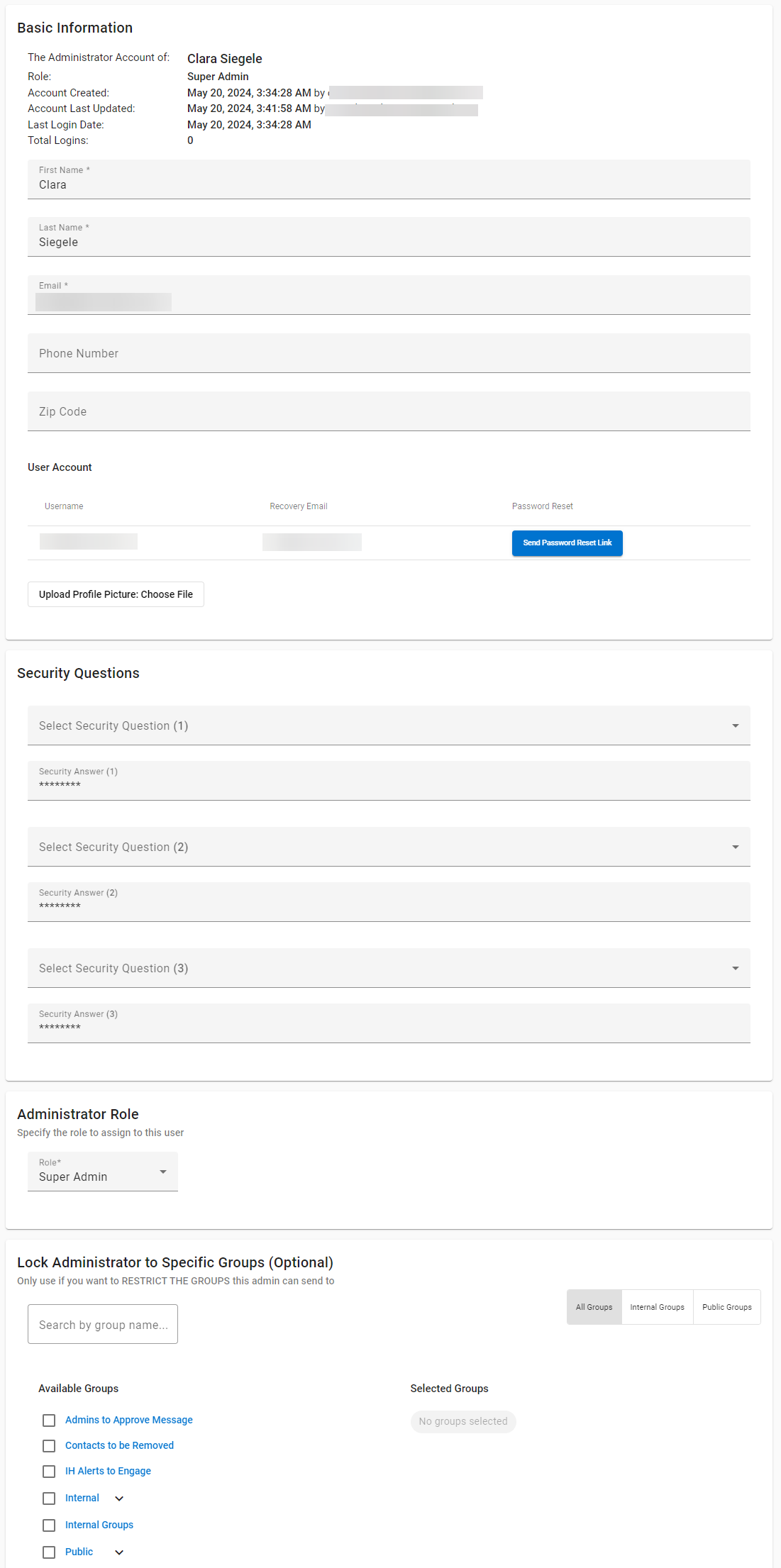Check the Public group checkbox
The height and width of the screenshot is (1568, 781).
49,1552
